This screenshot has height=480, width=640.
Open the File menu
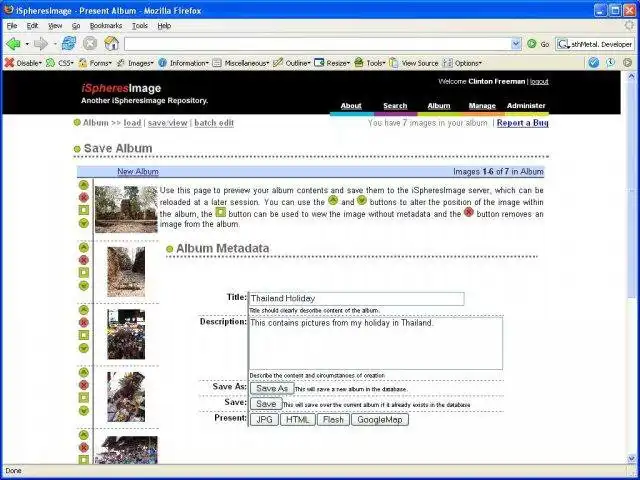(12, 26)
